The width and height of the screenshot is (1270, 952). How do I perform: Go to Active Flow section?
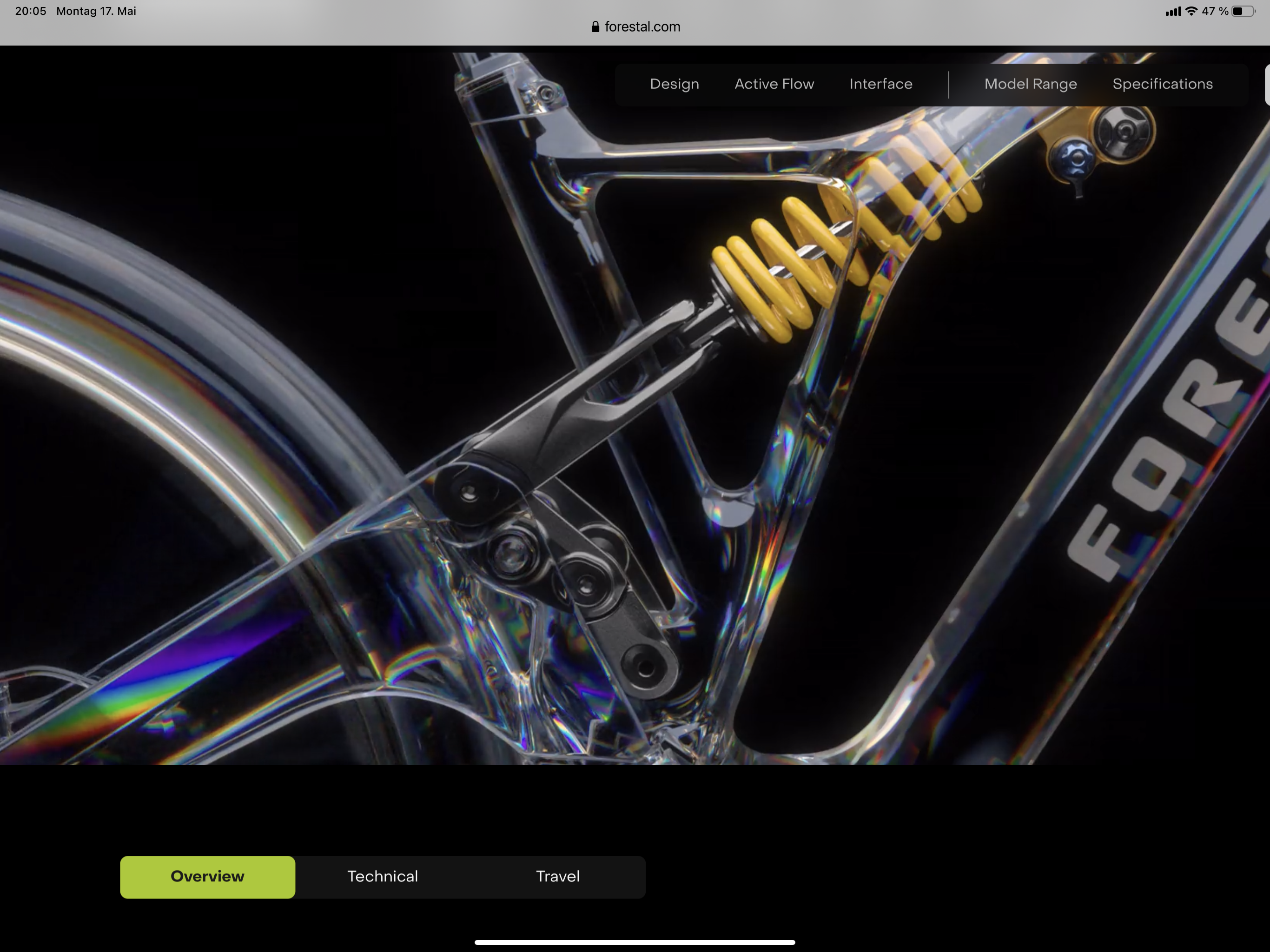click(774, 84)
